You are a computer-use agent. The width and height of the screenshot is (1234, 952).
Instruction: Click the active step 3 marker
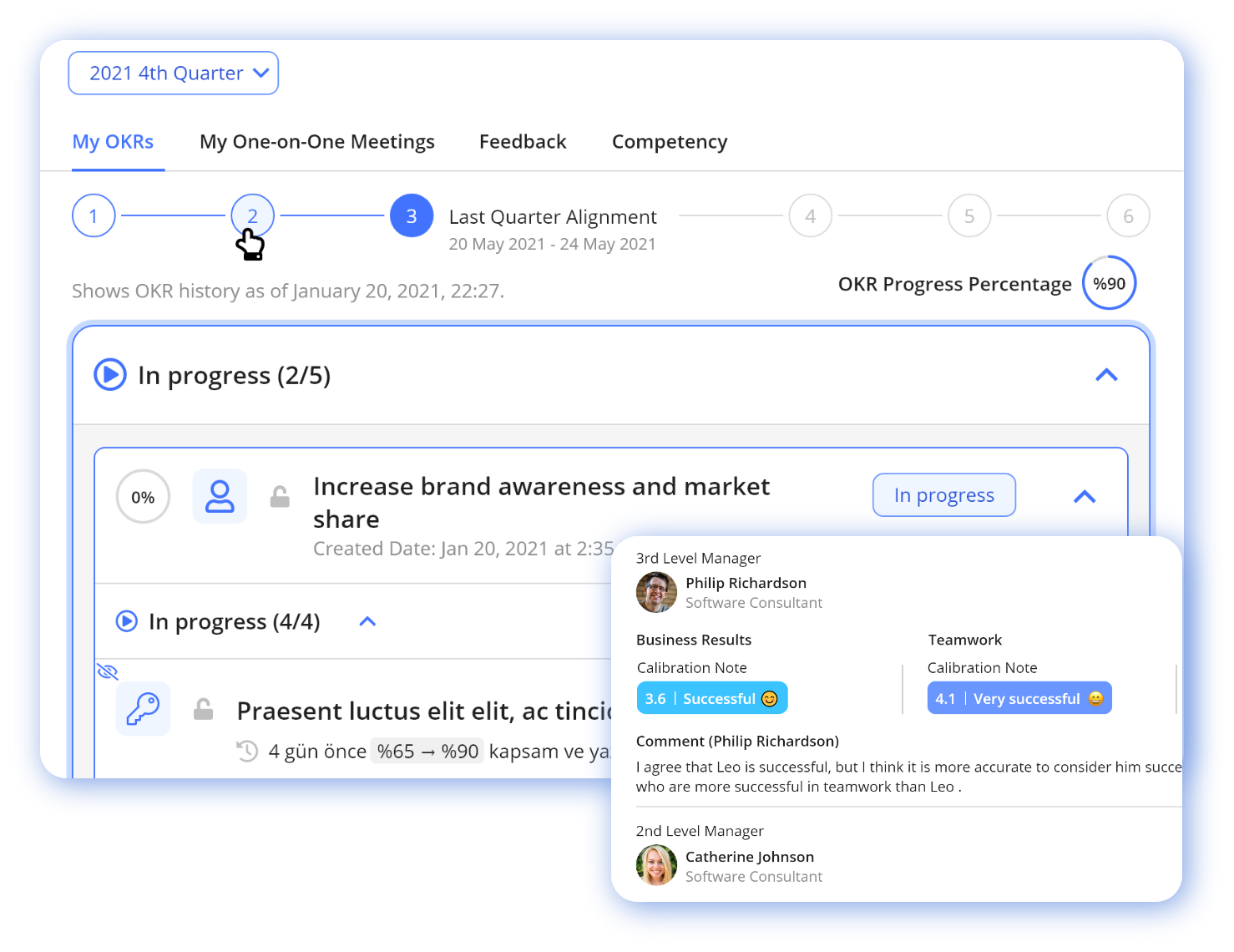tap(412, 215)
